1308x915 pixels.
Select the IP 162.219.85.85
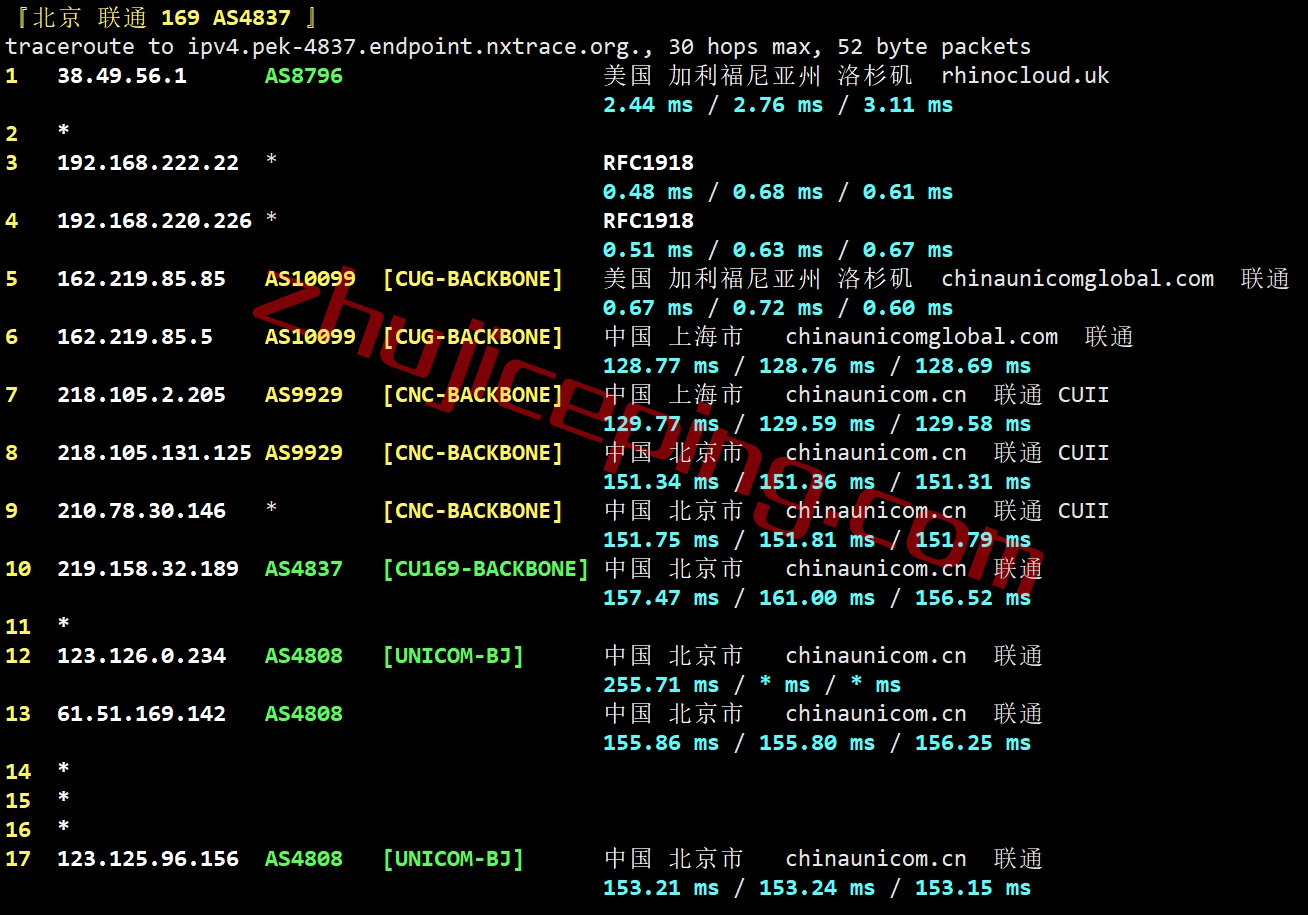click(141, 279)
